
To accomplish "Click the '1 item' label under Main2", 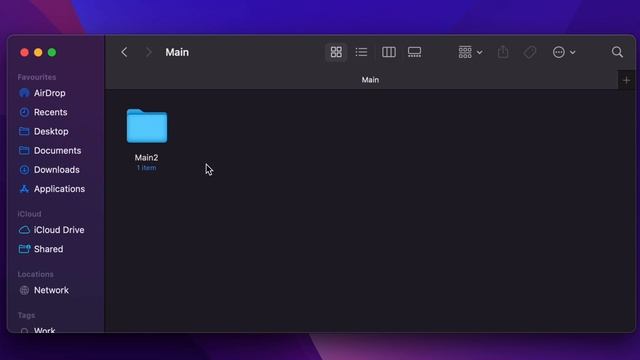I will tap(147, 168).
